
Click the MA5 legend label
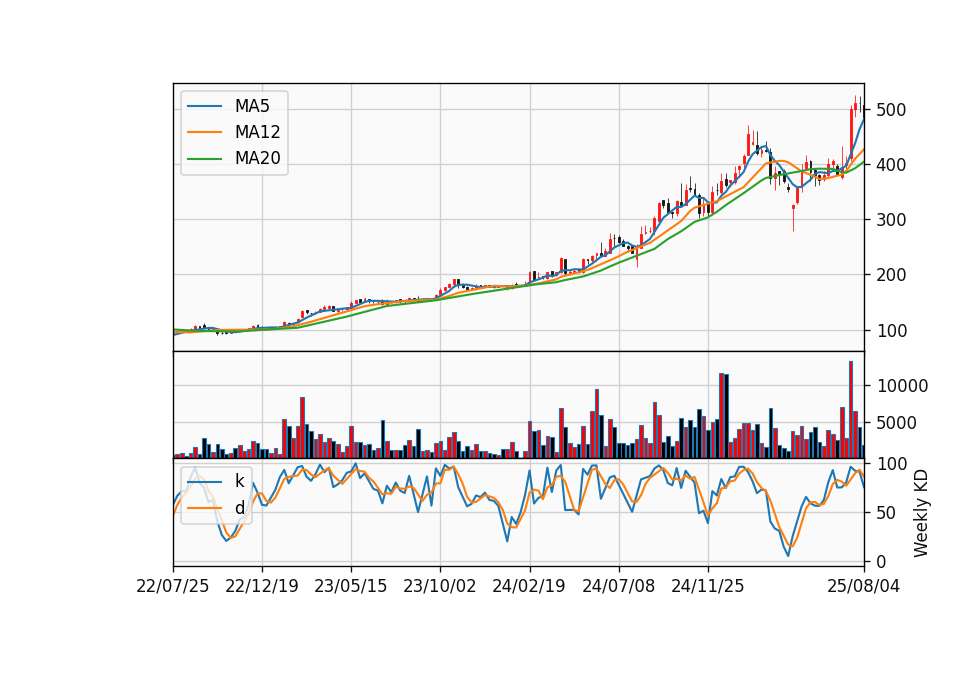click(x=252, y=106)
